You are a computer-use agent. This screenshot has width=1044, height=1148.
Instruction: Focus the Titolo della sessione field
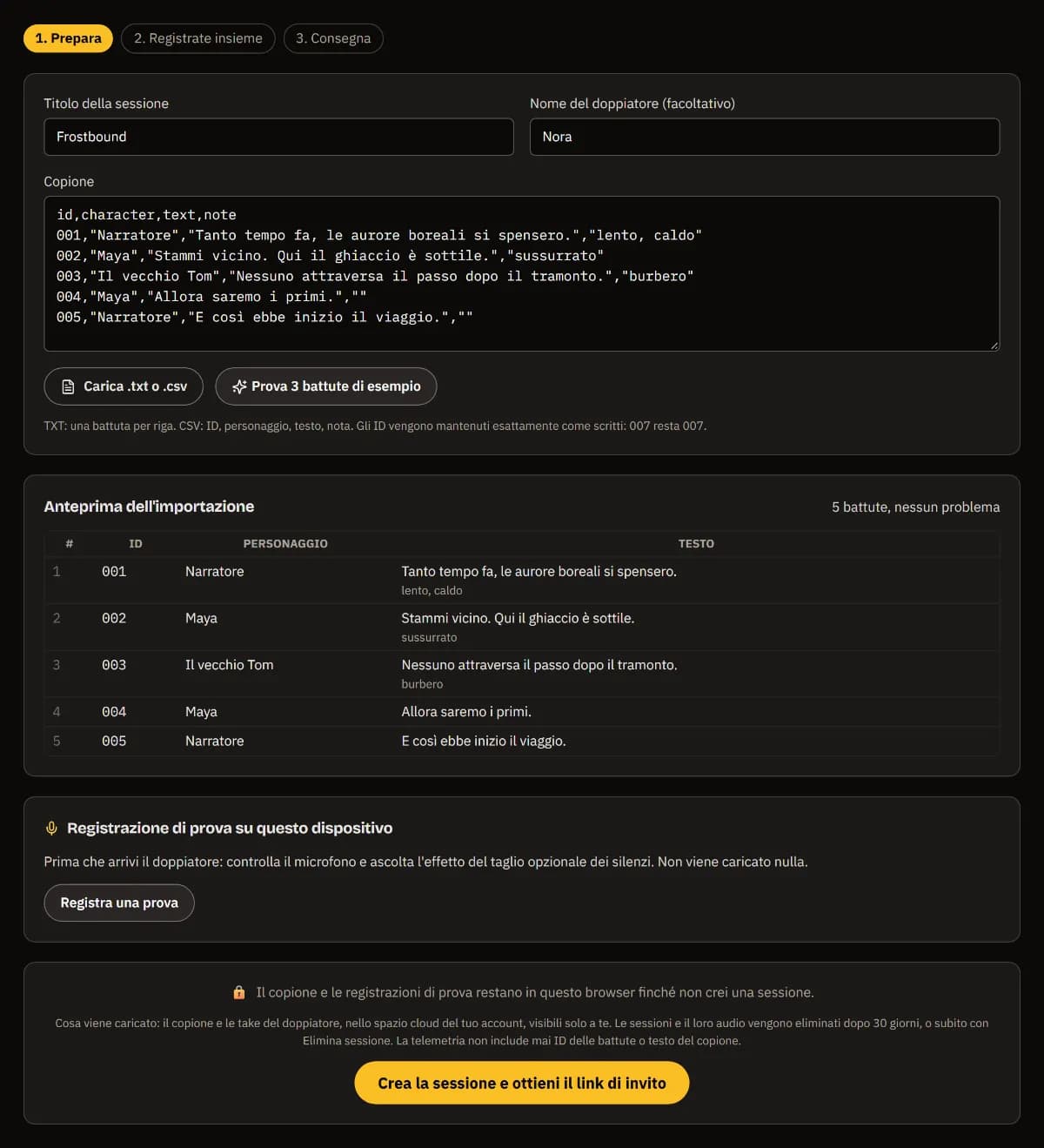coord(278,137)
